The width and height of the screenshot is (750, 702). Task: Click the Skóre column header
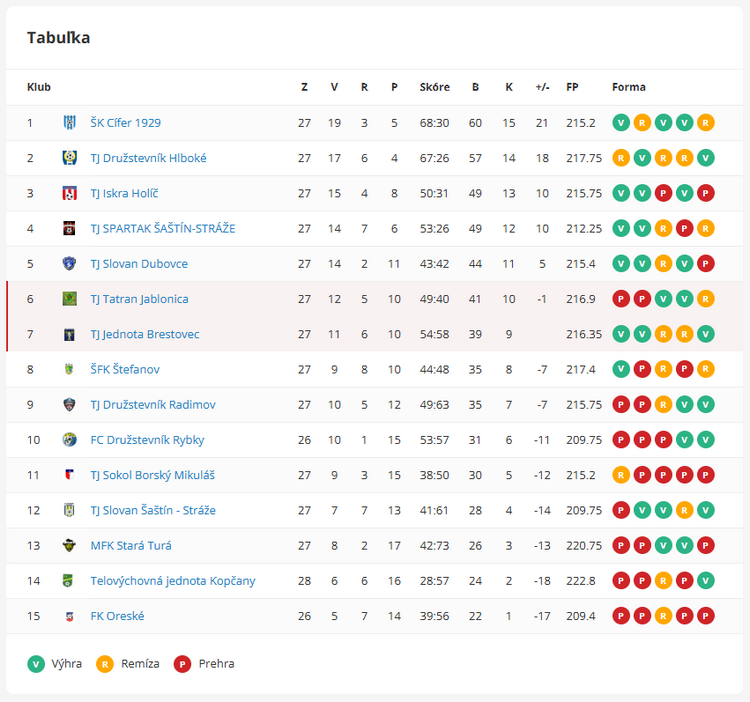pos(434,87)
